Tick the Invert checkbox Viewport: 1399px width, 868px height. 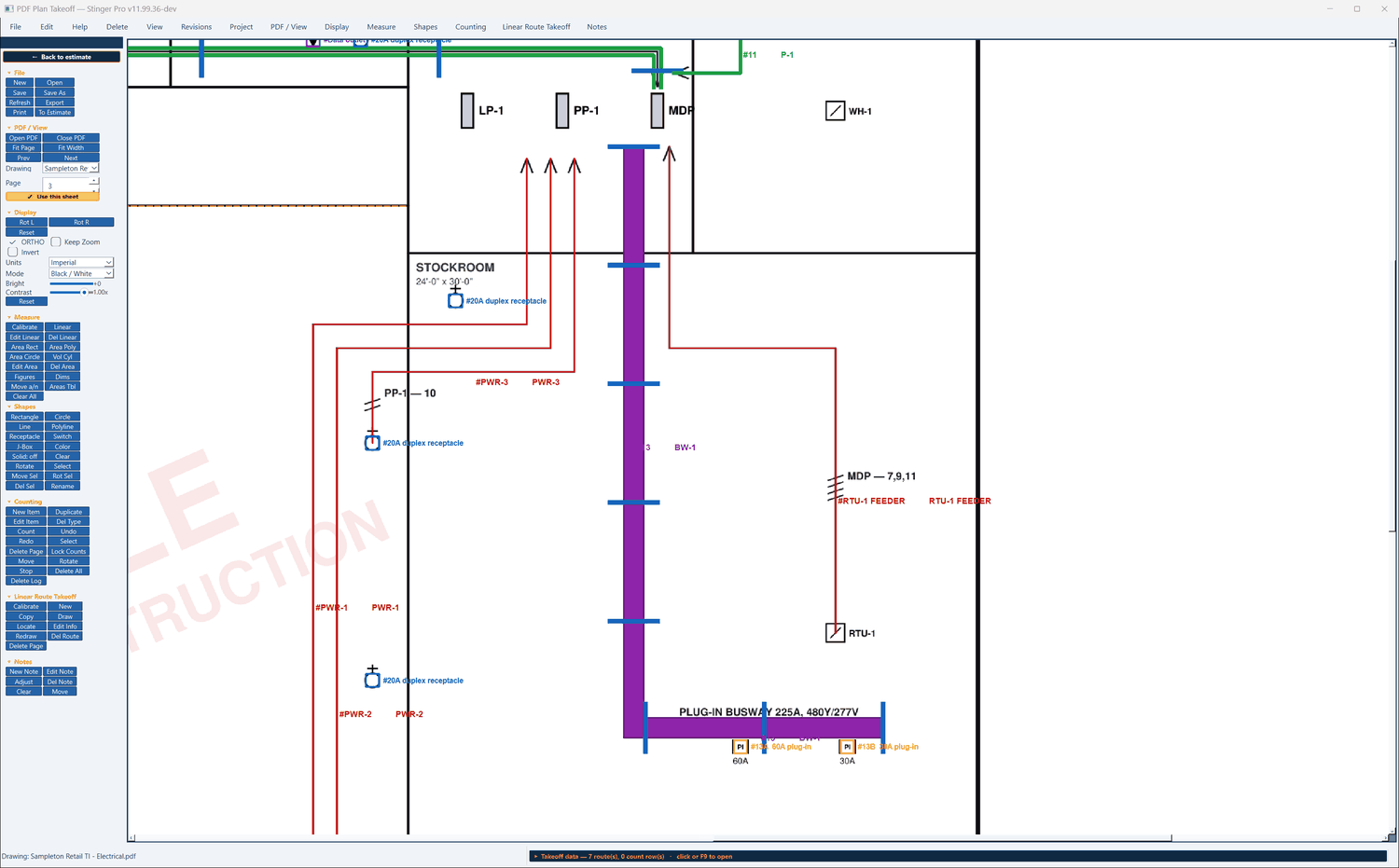pyautogui.click(x=13, y=252)
